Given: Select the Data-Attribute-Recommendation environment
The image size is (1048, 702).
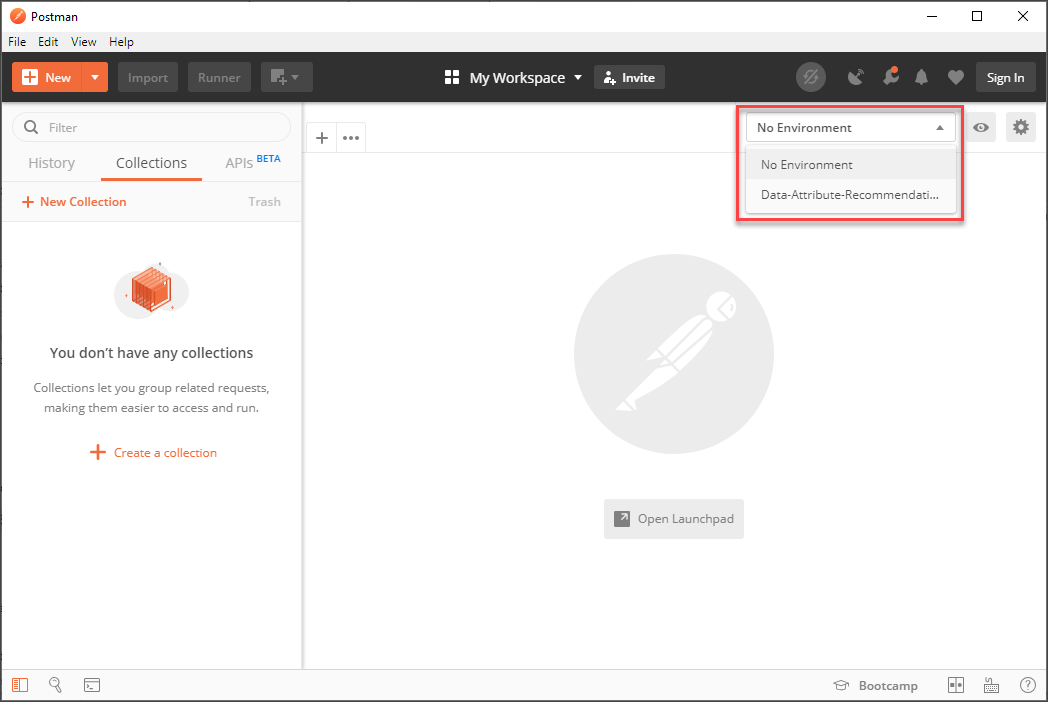Looking at the screenshot, I should [x=850, y=195].
